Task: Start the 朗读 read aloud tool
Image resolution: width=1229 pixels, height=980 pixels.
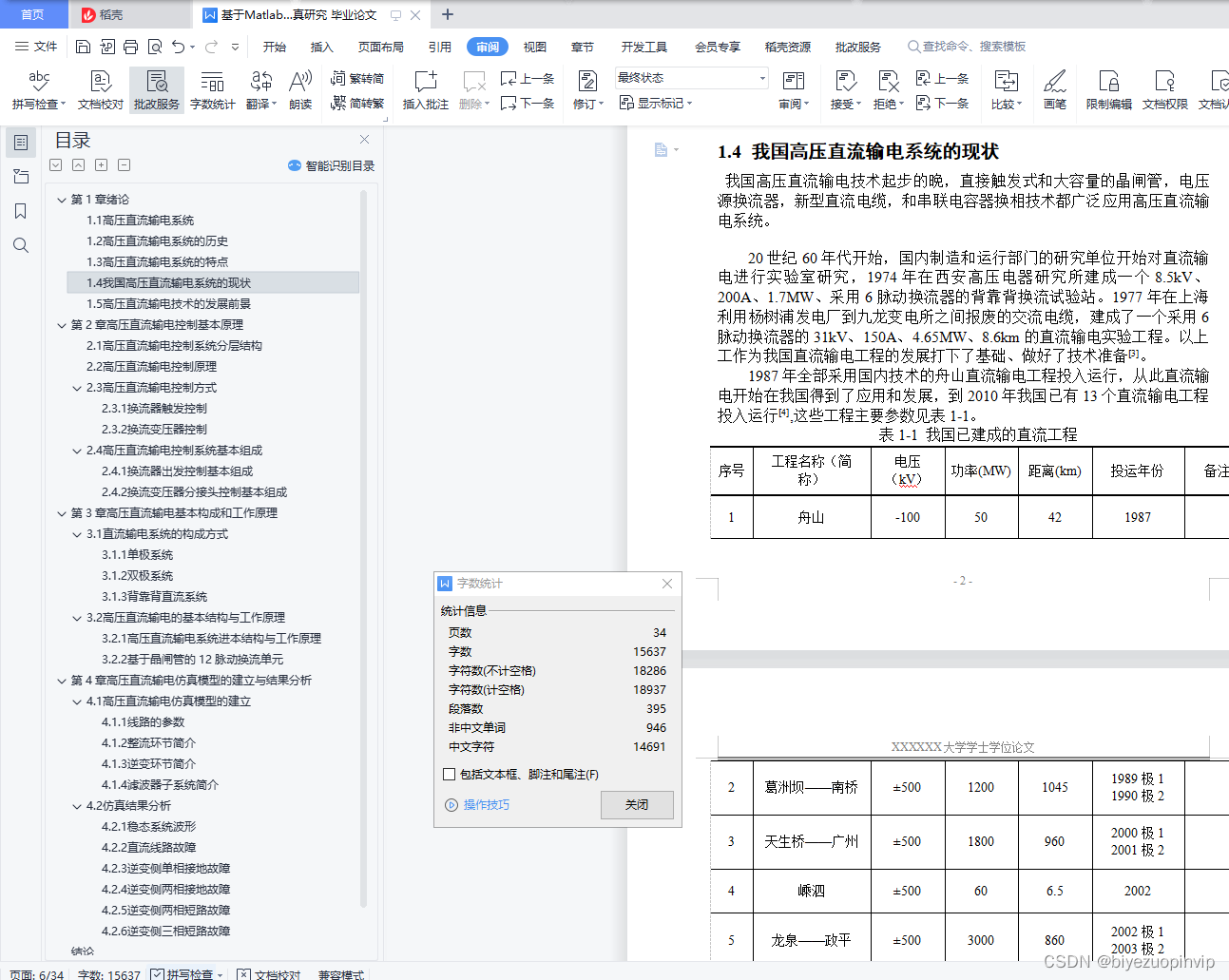Action: (x=300, y=90)
